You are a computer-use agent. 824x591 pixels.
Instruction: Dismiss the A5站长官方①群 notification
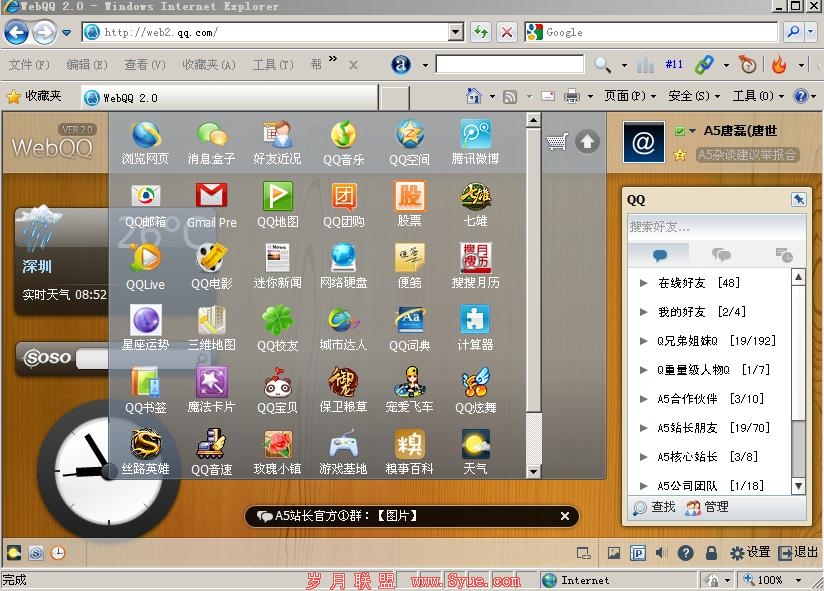[x=565, y=516]
